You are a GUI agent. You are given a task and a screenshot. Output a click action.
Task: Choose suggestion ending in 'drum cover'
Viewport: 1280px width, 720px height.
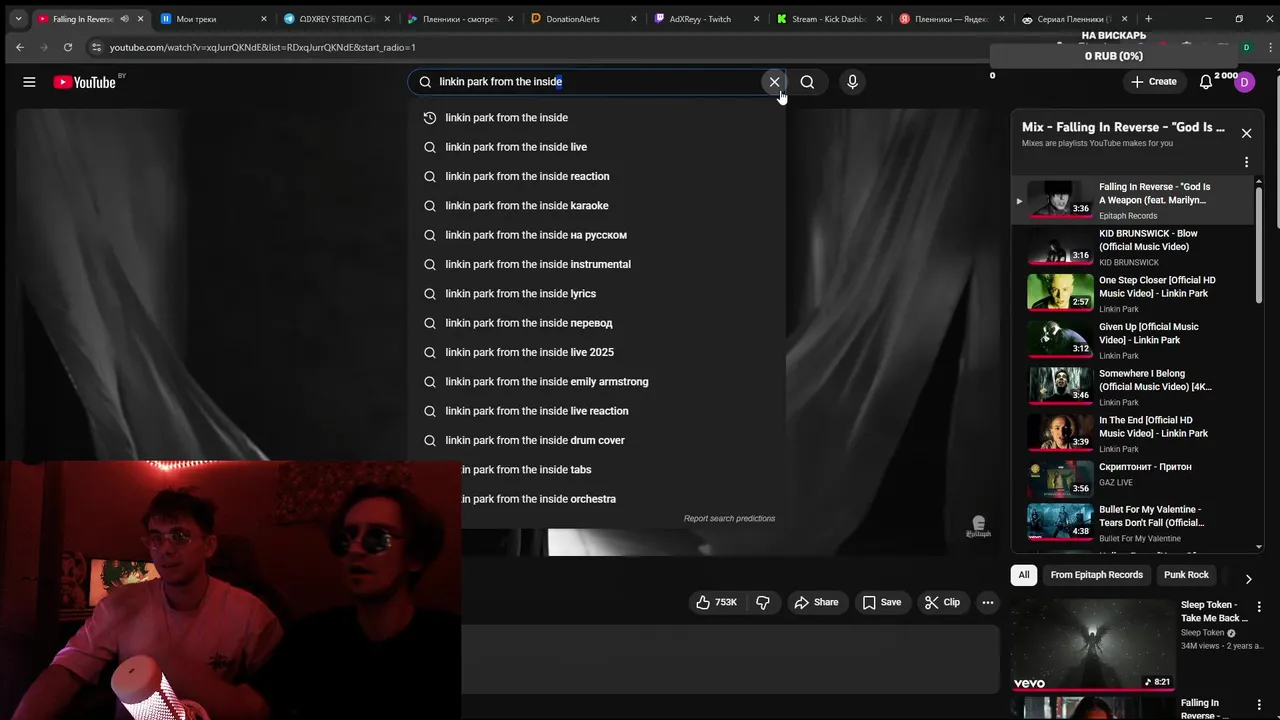[596, 440]
